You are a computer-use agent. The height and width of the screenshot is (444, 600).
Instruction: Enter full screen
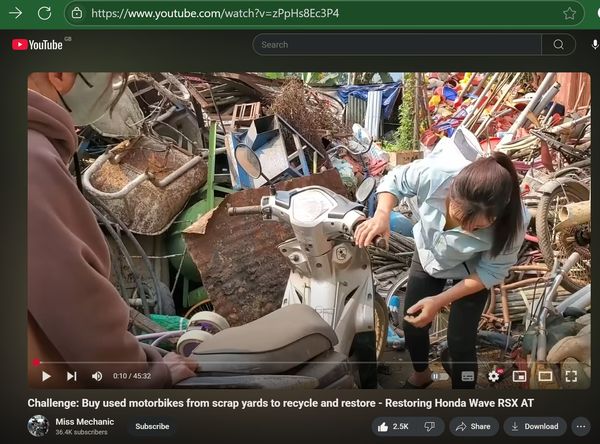[x=571, y=376]
